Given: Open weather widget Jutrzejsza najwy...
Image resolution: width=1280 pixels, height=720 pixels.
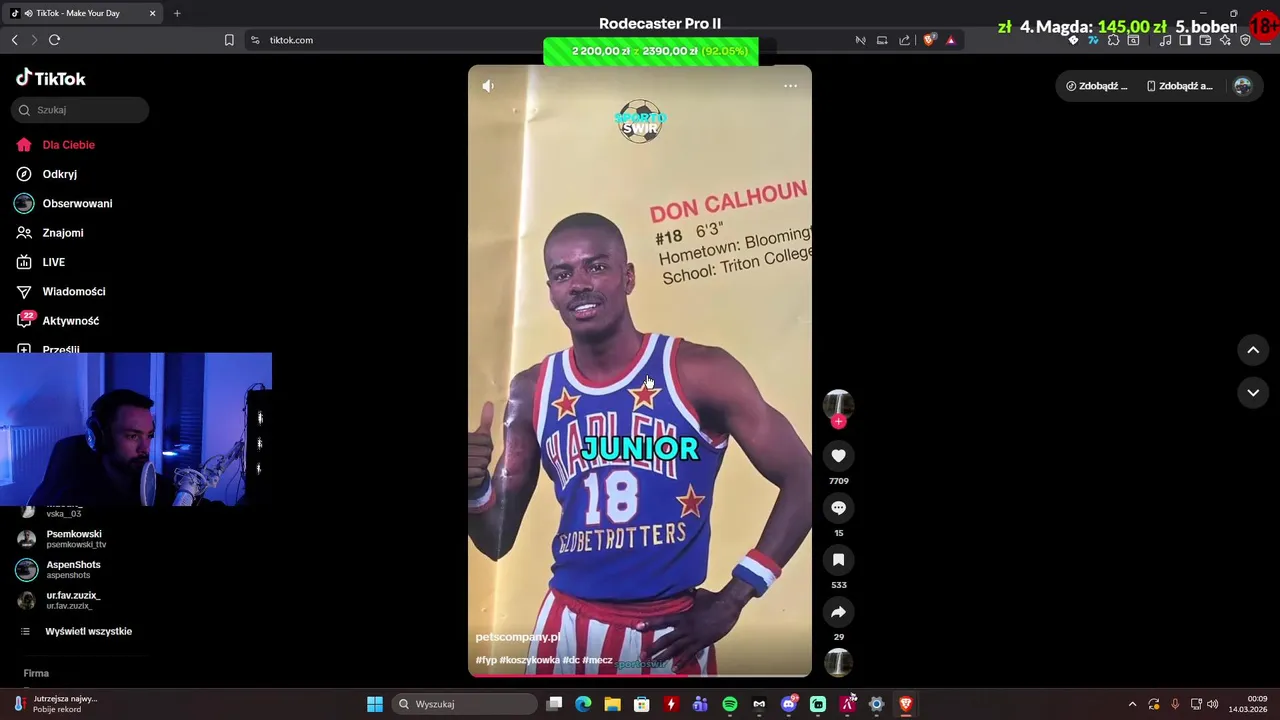Looking at the screenshot, I should tap(55, 704).
